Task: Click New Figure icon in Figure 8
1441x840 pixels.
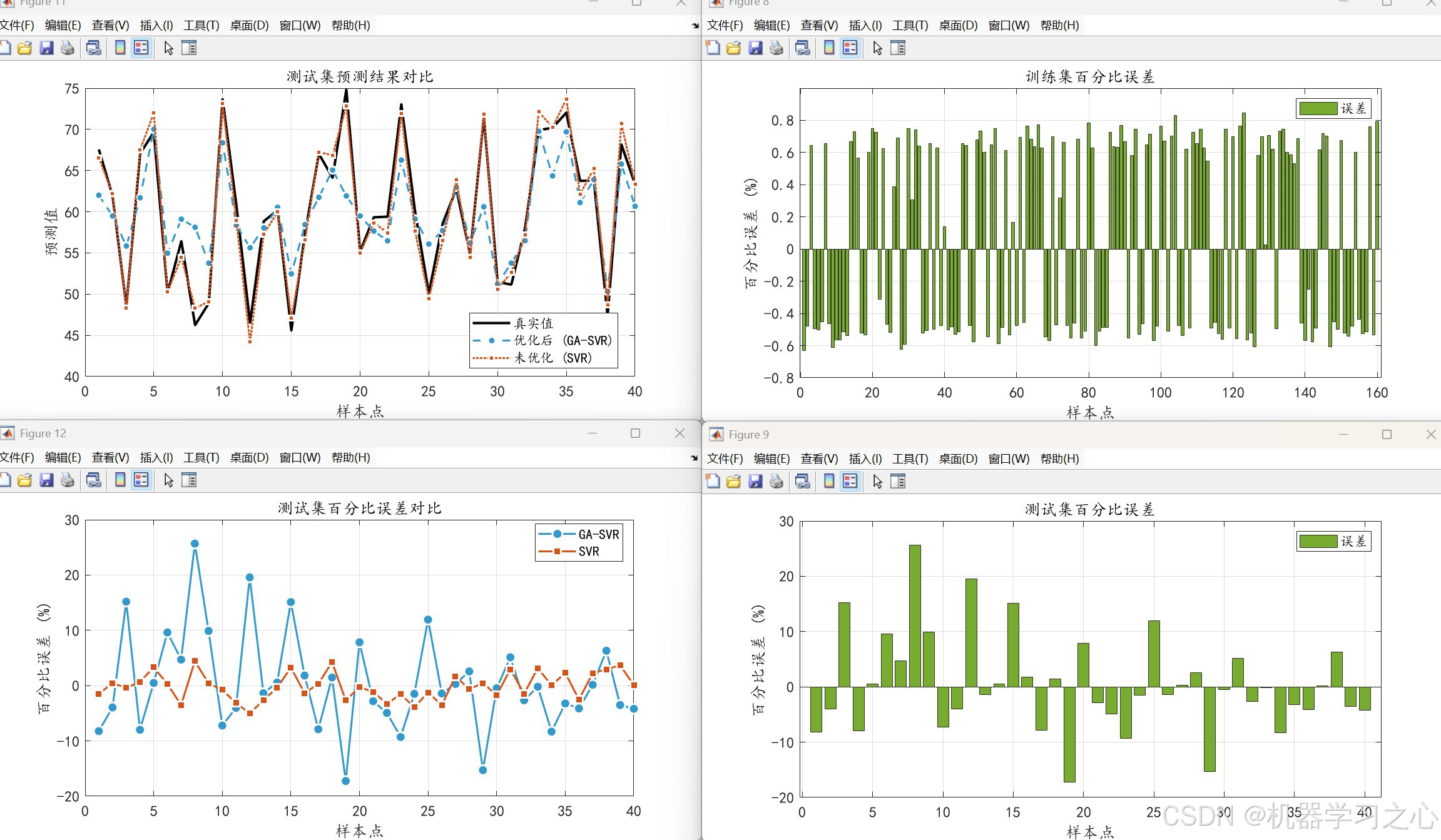Action: coord(713,48)
